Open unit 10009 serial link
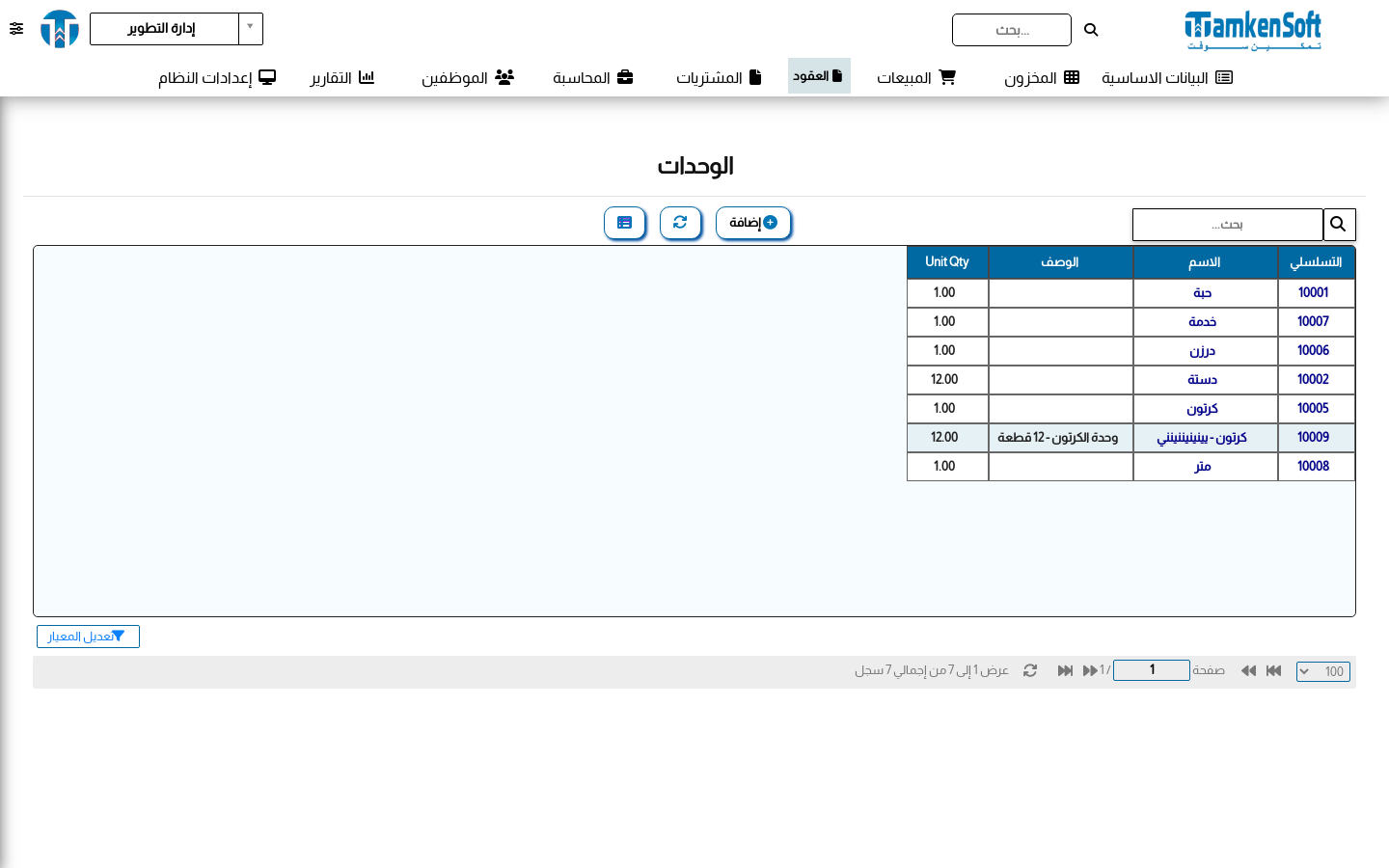 1313,437
